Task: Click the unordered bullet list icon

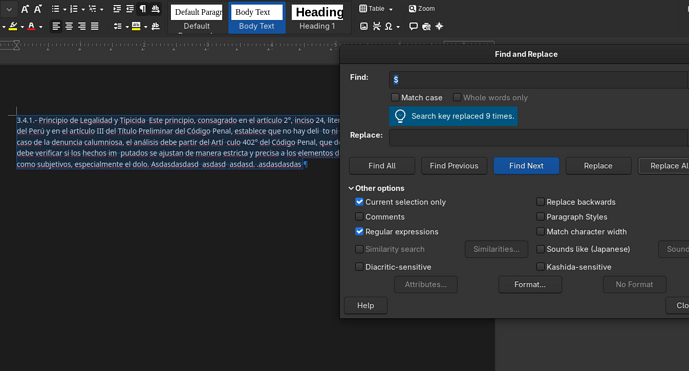Action: tap(55, 9)
